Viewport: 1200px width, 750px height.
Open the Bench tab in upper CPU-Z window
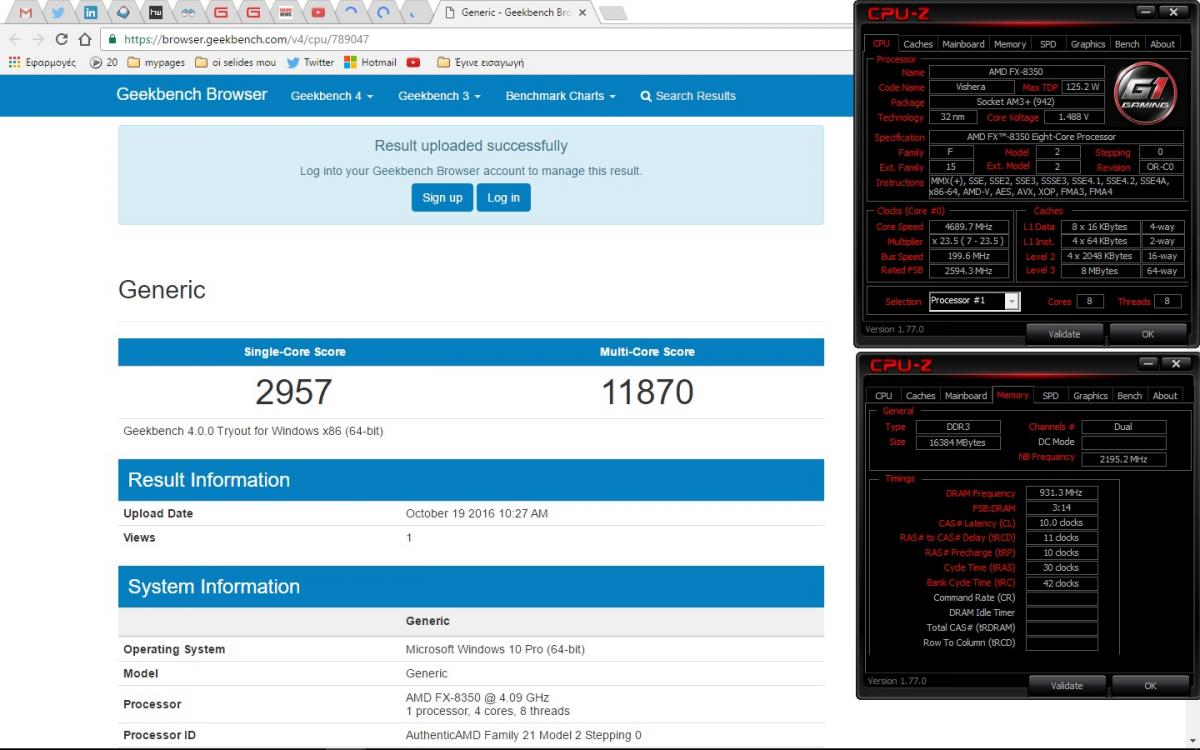click(1127, 44)
